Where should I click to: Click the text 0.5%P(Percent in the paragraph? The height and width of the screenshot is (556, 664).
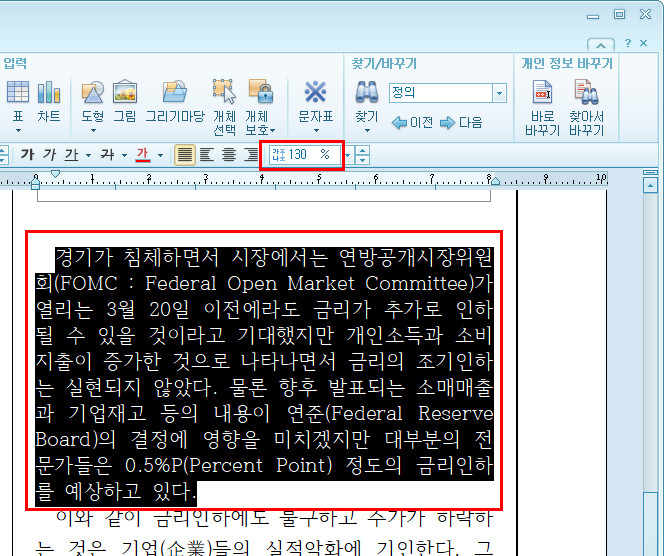tap(194, 465)
